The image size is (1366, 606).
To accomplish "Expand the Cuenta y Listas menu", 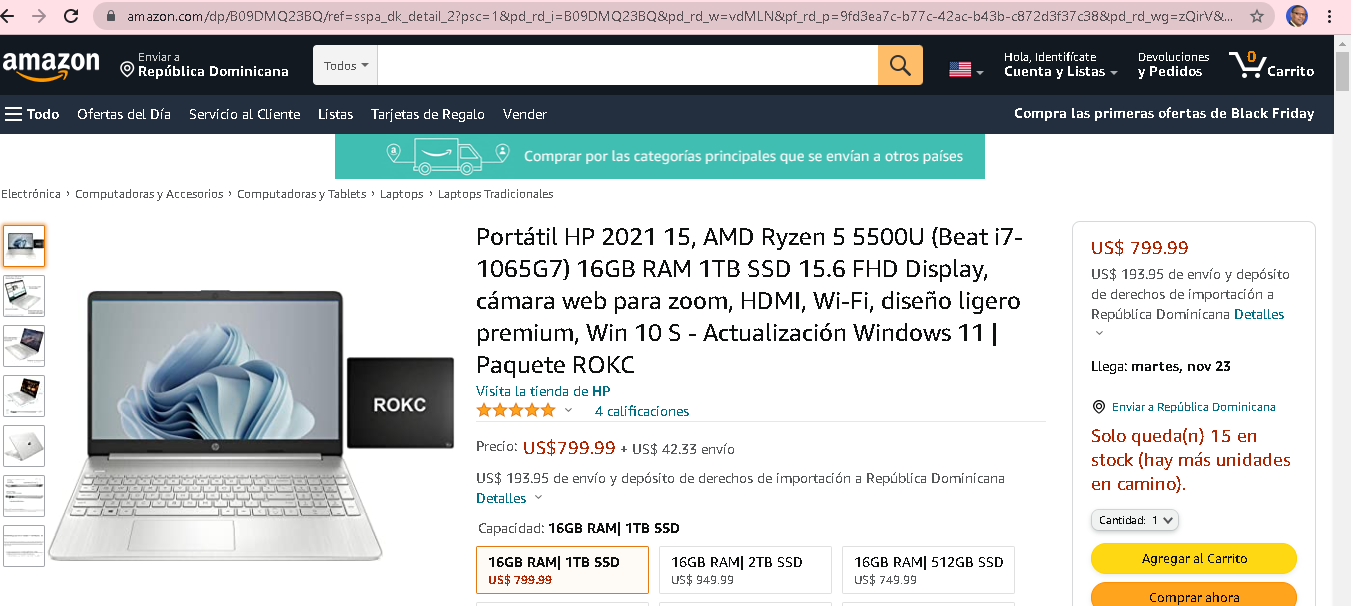I will [1061, 65].
